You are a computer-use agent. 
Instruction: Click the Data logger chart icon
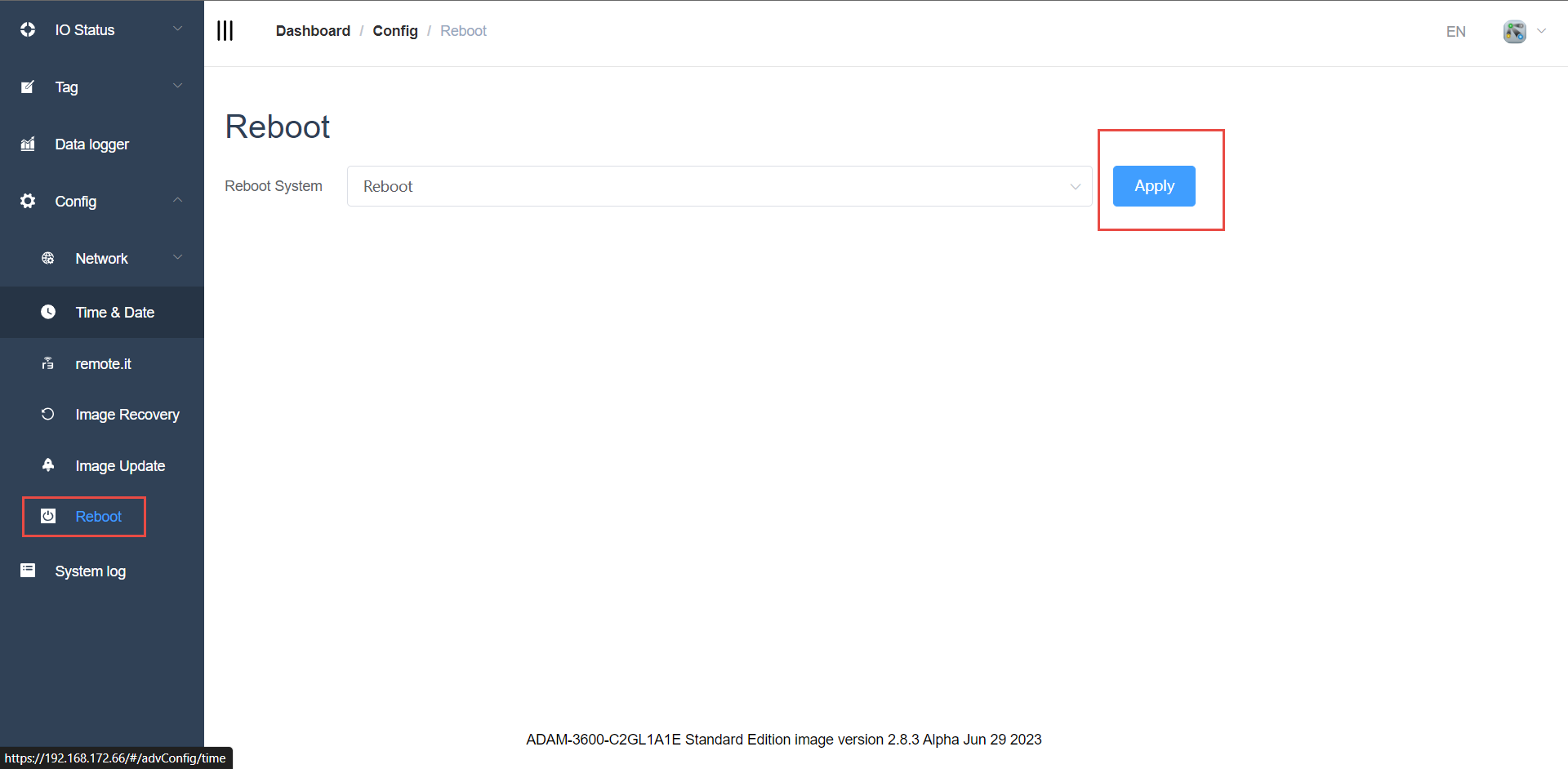pyautogui.click(x=28, y=144)
